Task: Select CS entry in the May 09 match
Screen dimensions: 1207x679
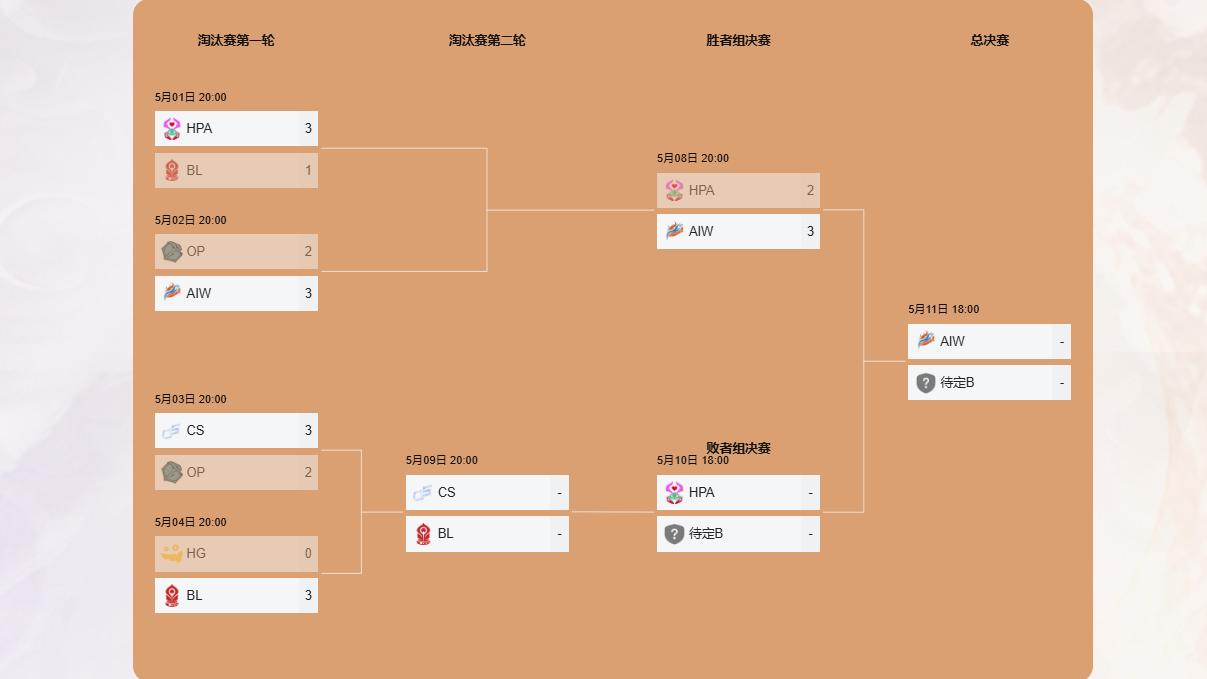Action: pyautogui.click(x=487, y=492)
